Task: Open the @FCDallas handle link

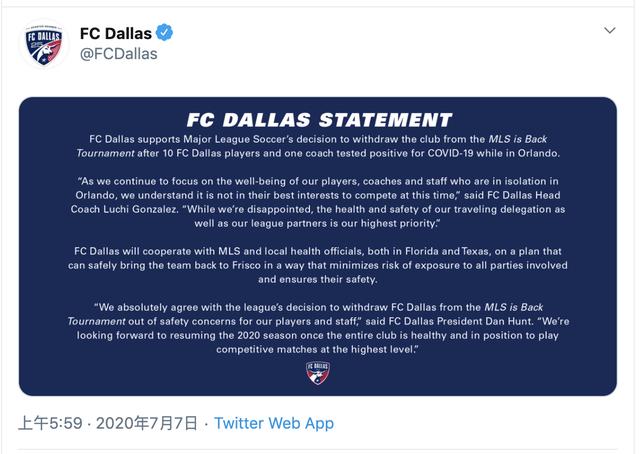Action: tap(119, 54)
